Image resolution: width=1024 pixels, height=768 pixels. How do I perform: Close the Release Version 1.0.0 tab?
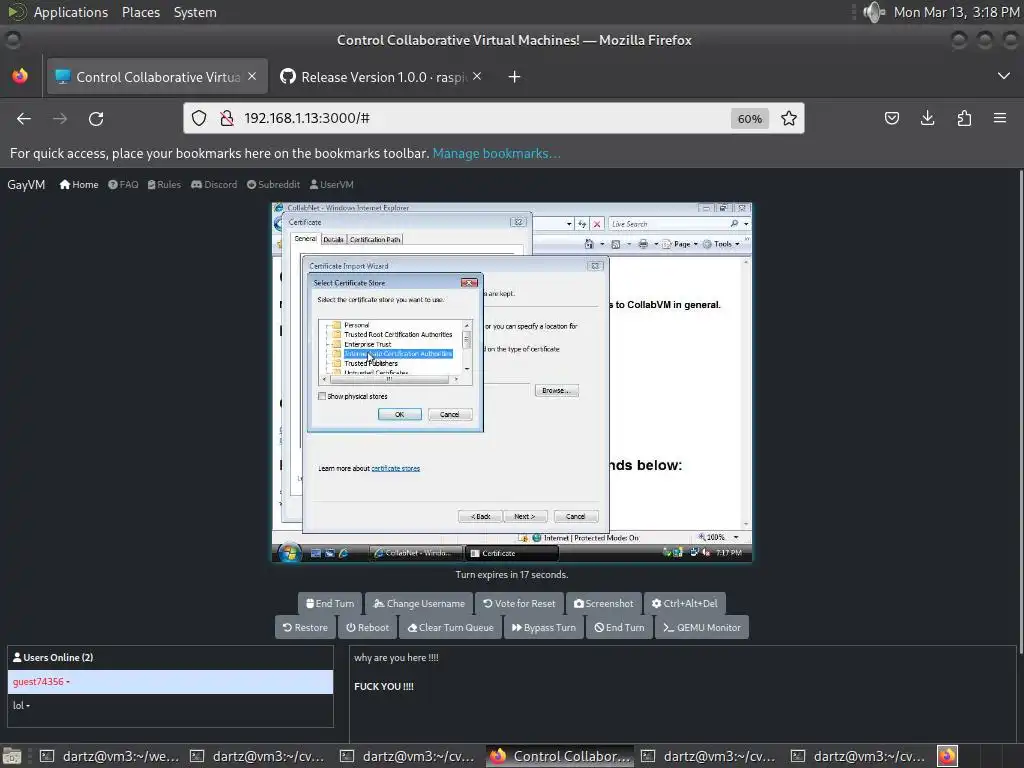point(477,76)
